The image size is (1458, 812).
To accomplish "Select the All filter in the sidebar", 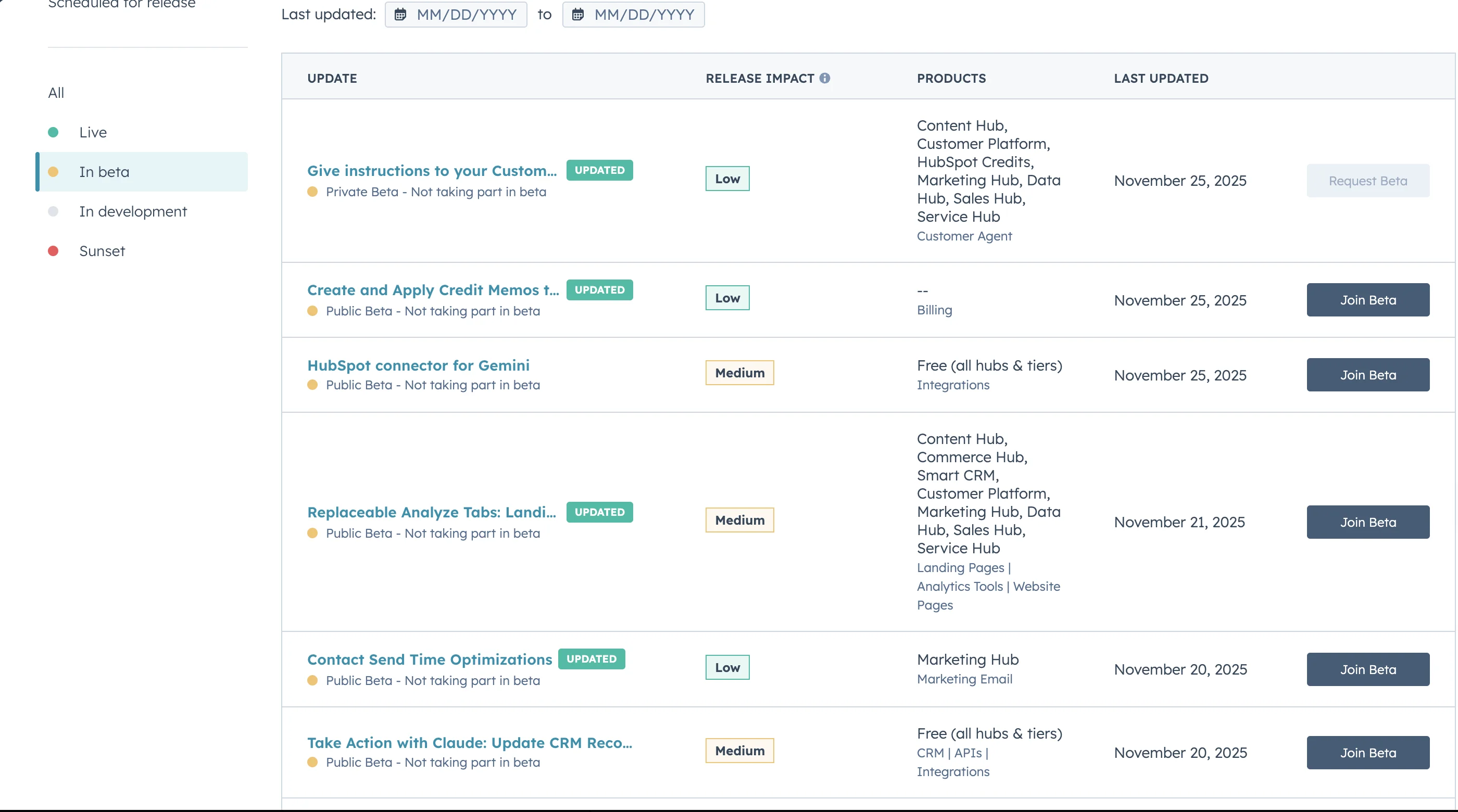I will pyautogui.click(x=56, y=92).
